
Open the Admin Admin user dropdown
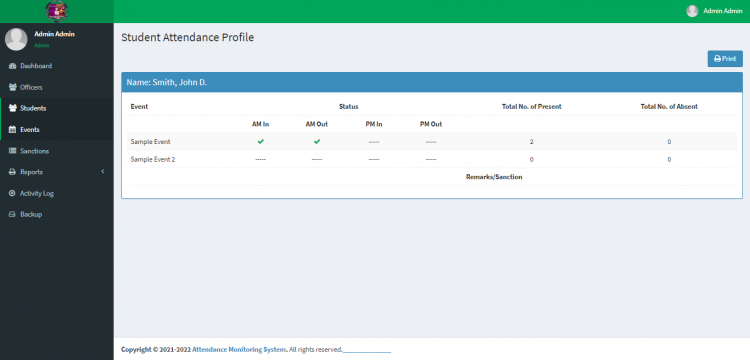point(714,11)
